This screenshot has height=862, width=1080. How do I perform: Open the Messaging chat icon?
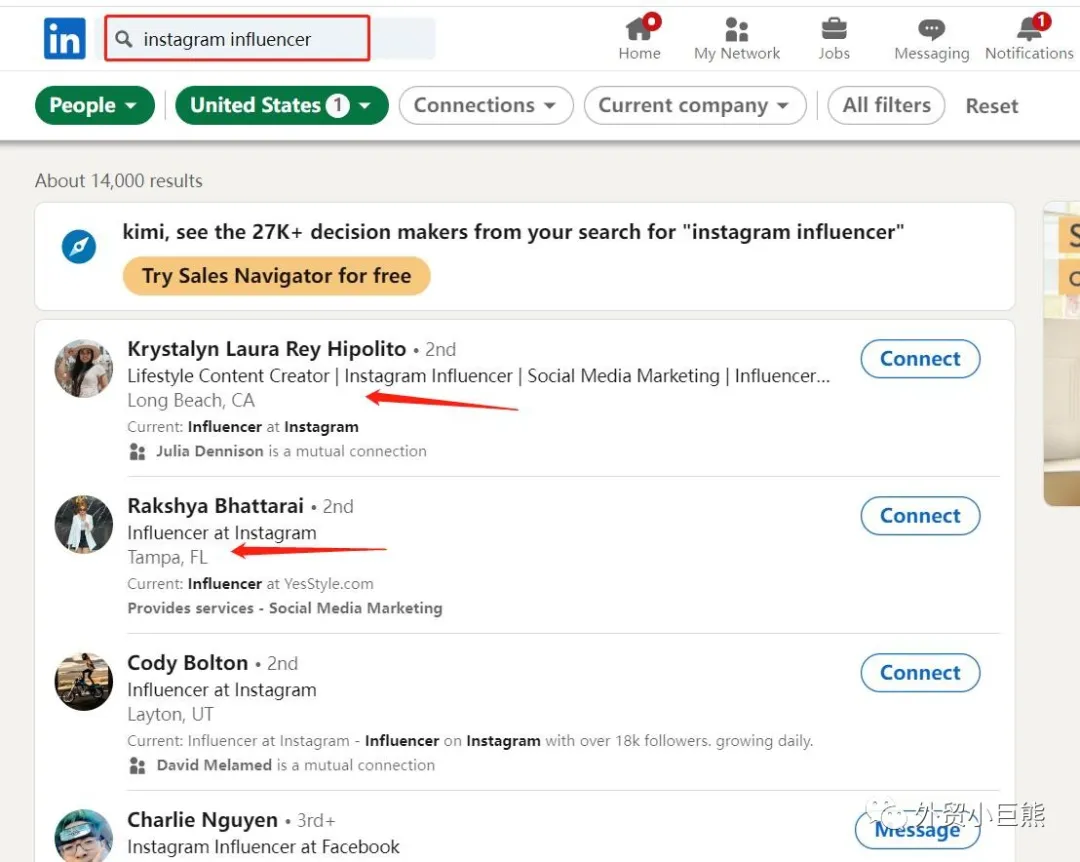tap(931, 29)
